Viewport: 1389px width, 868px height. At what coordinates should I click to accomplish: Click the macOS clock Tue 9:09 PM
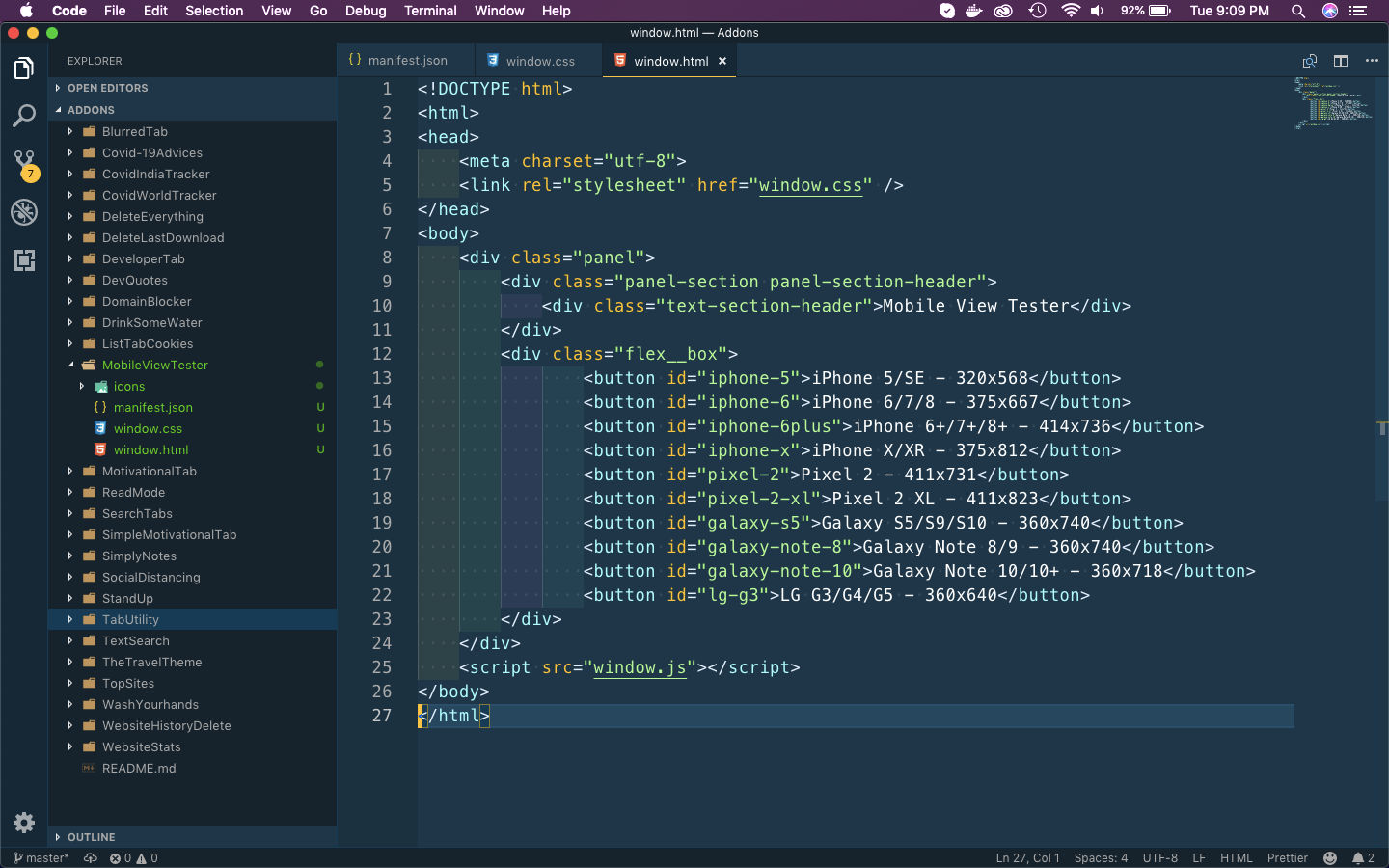pos(1229,11)
